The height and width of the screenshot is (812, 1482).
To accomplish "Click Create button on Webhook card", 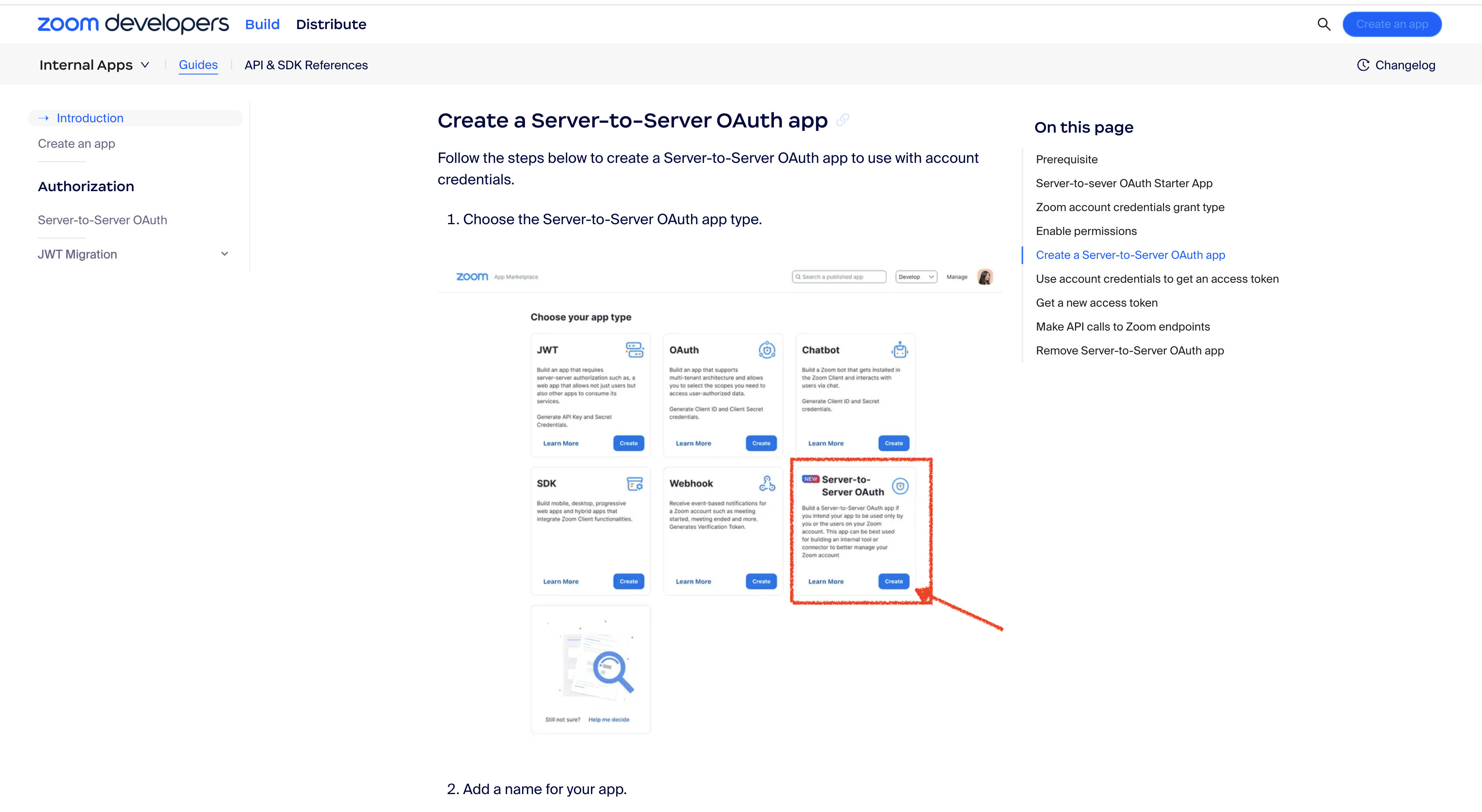I will tap(761, 581).
